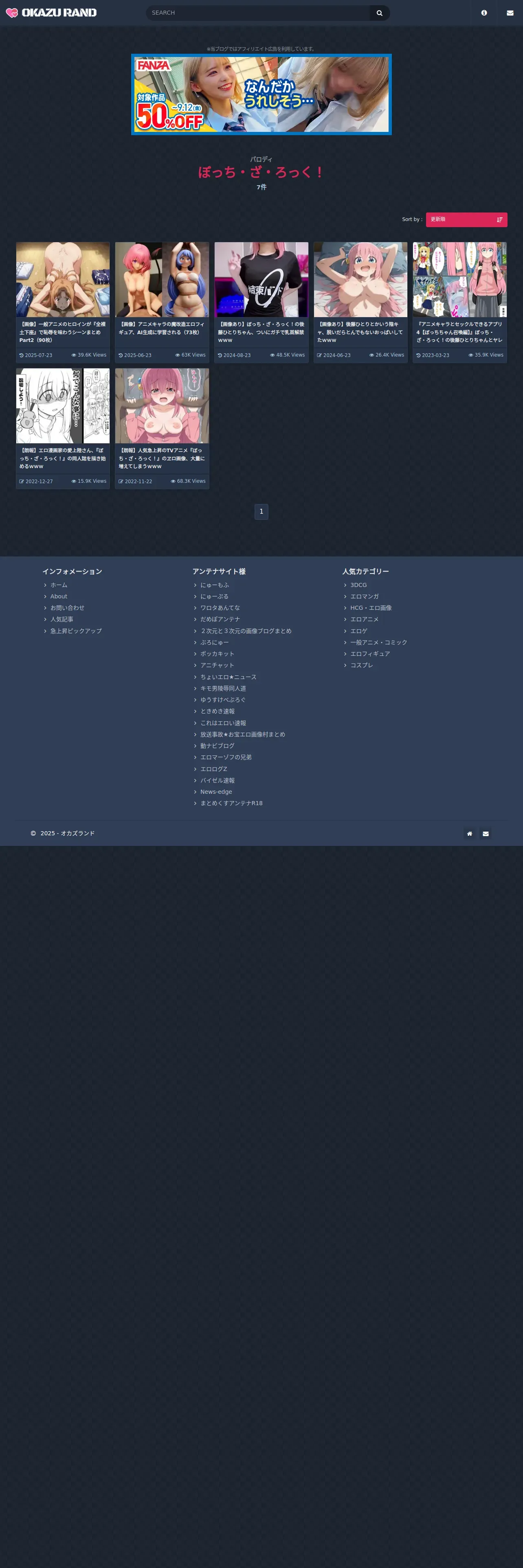Open ときめき速報 link

218,711
